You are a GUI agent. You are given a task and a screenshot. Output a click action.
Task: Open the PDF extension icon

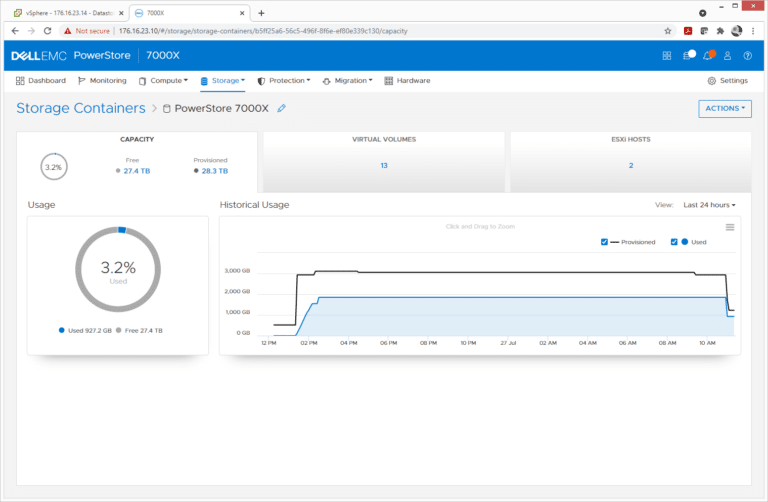pos(688,31)
